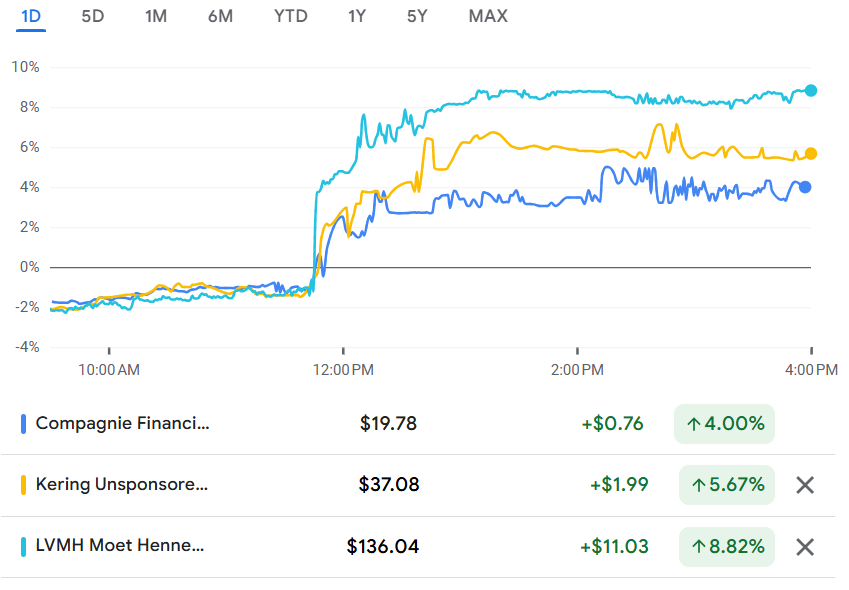Switch chart to the 6M range
Screen dimensions: 849x590
[x=220, y=16]
